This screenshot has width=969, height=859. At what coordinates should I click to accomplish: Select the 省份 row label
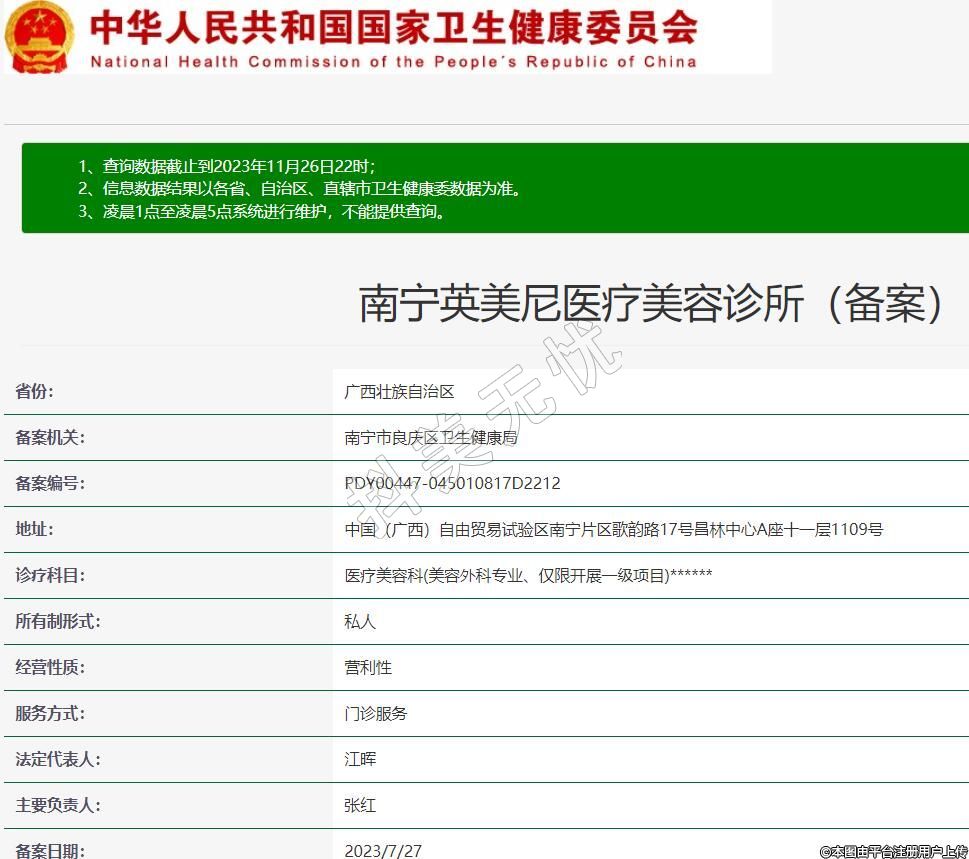click(35, 391)
